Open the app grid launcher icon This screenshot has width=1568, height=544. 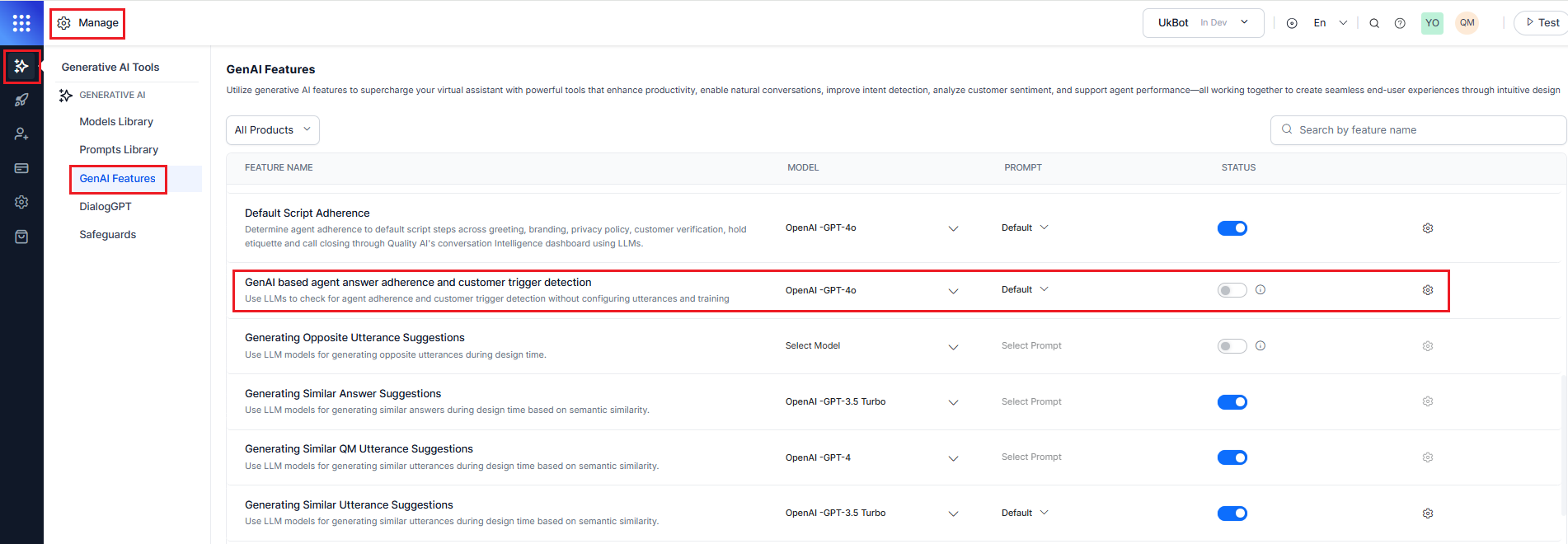[x=21, y=23]
